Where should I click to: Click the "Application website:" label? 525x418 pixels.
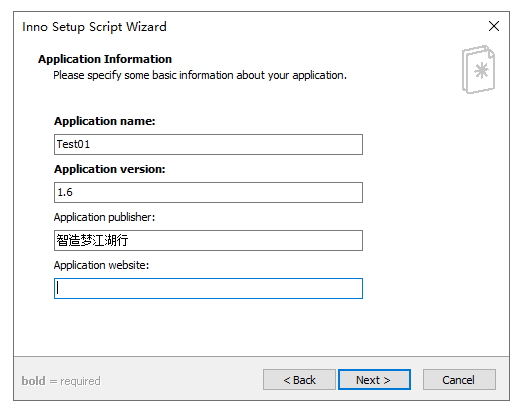click(101, 265)
